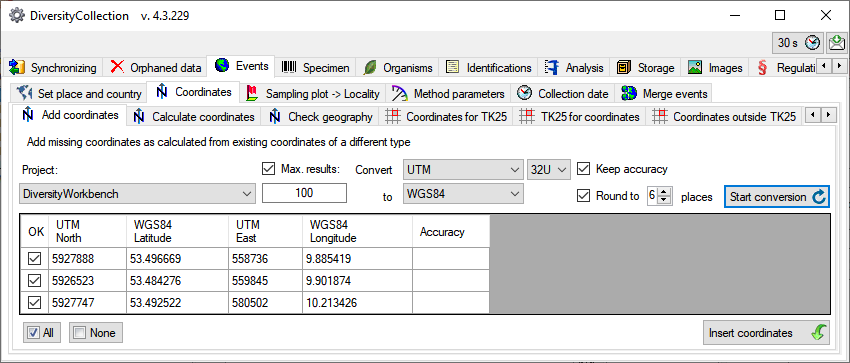Switch to the Storage tab
The image size is (850, 363).
[646, 68]
